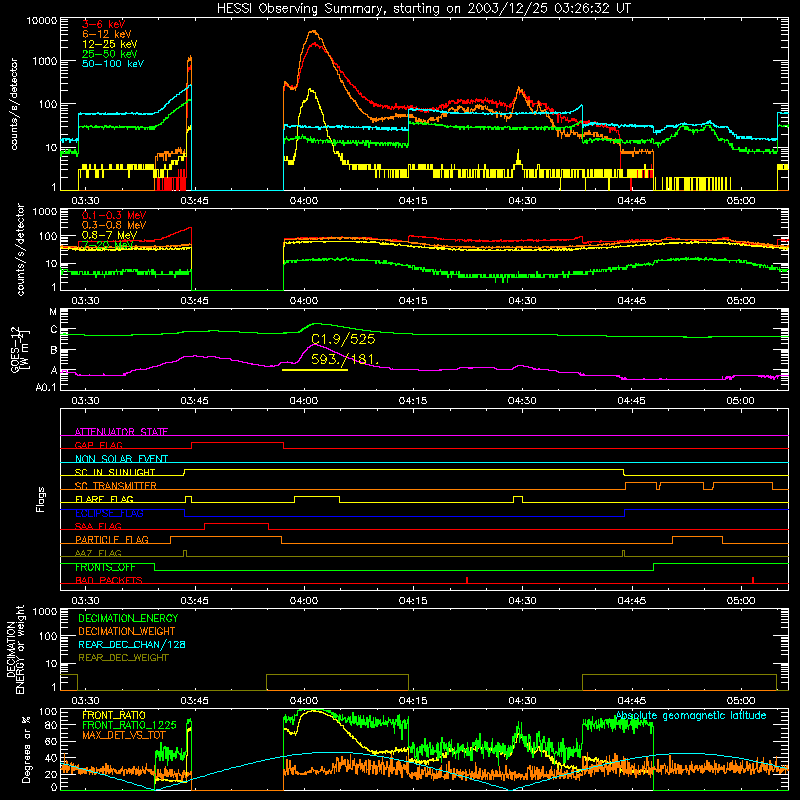Click the '593./181.' flare position annotation

click(345, 359)
